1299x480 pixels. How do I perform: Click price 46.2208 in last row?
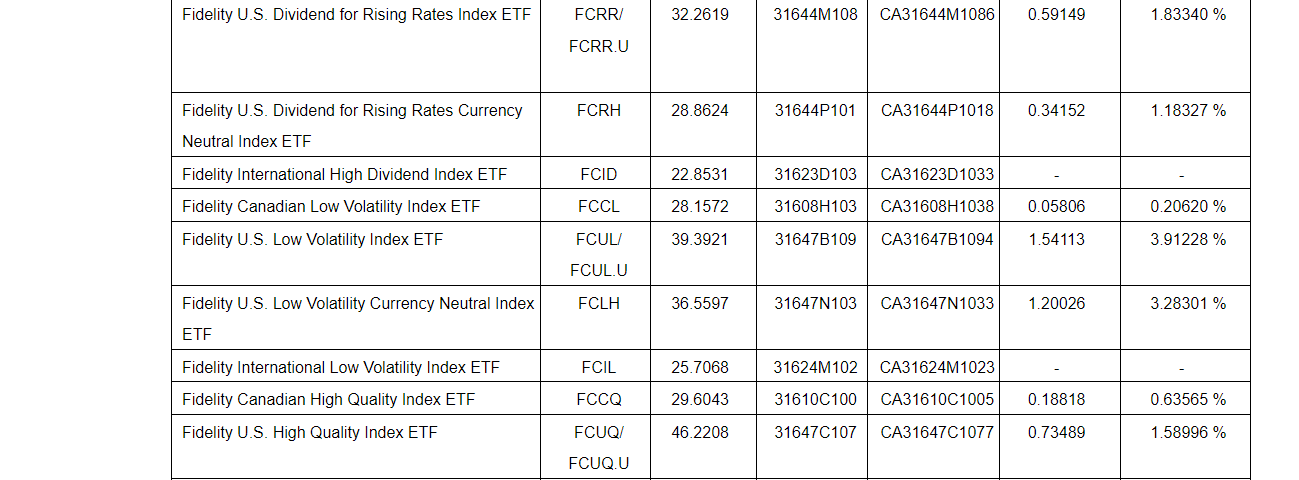click(700, 433)
